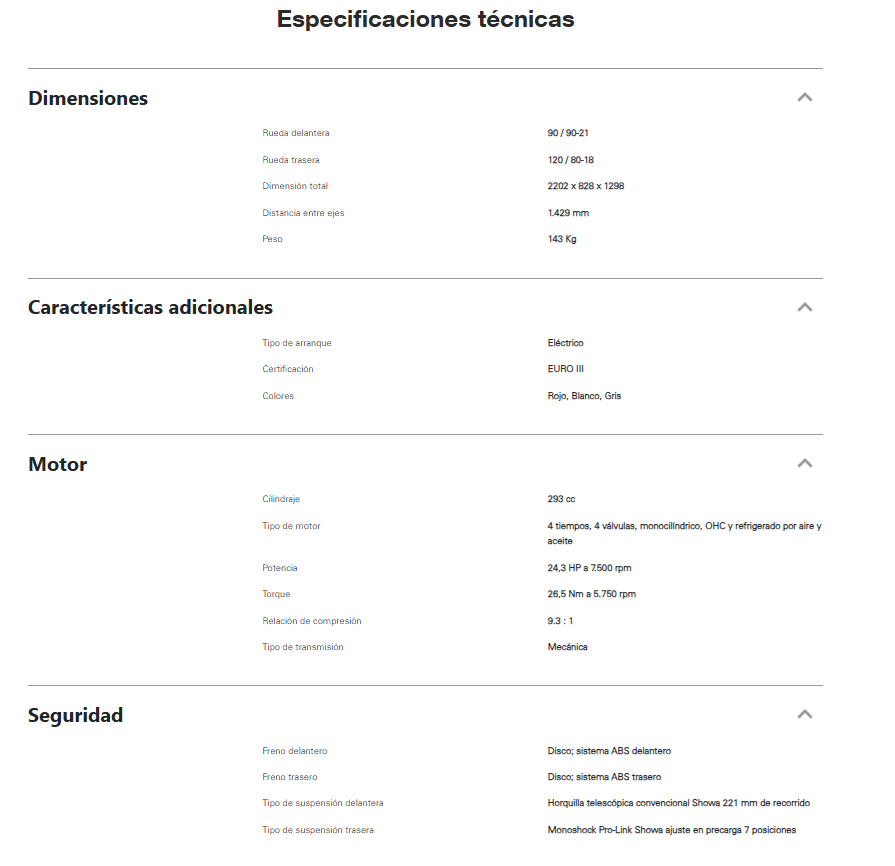Click the Rojo, Blanco, Gris colors value
Image resolution: width=895 pixels, height=866 pixels.
click(584, 396)
